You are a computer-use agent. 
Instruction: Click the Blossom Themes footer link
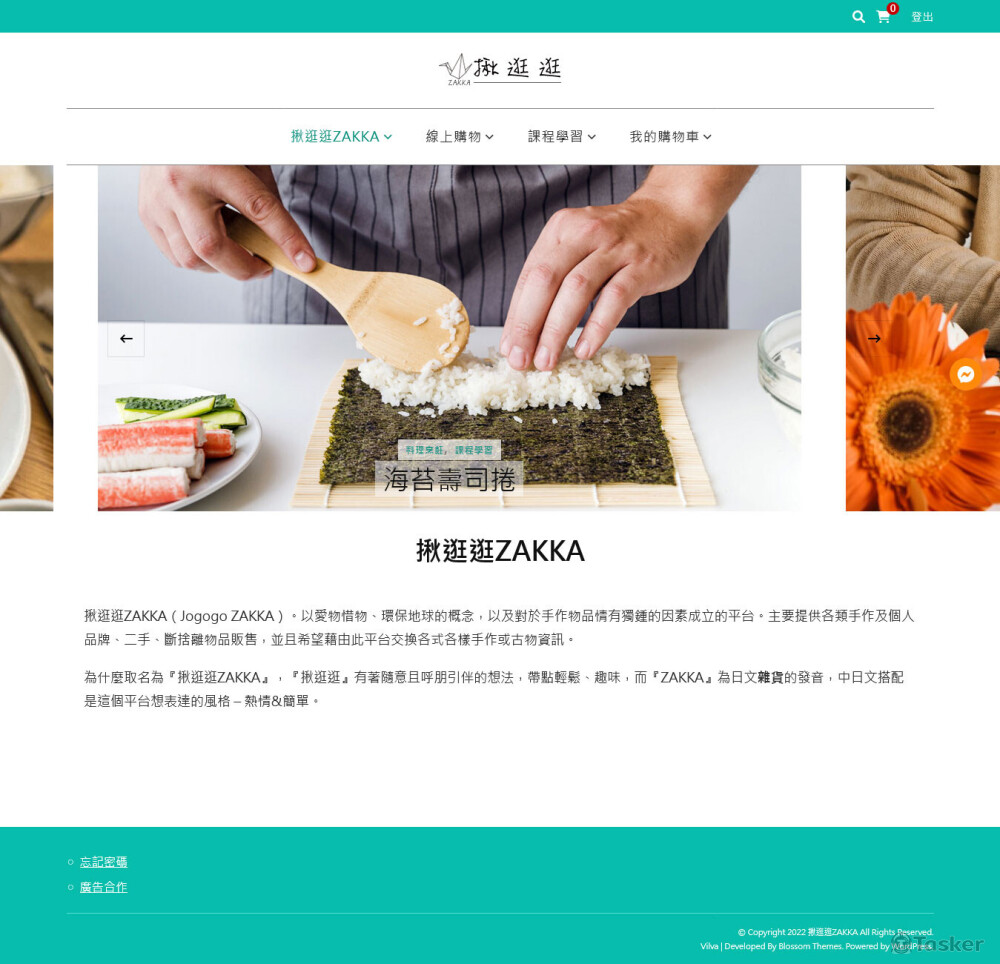810,946
